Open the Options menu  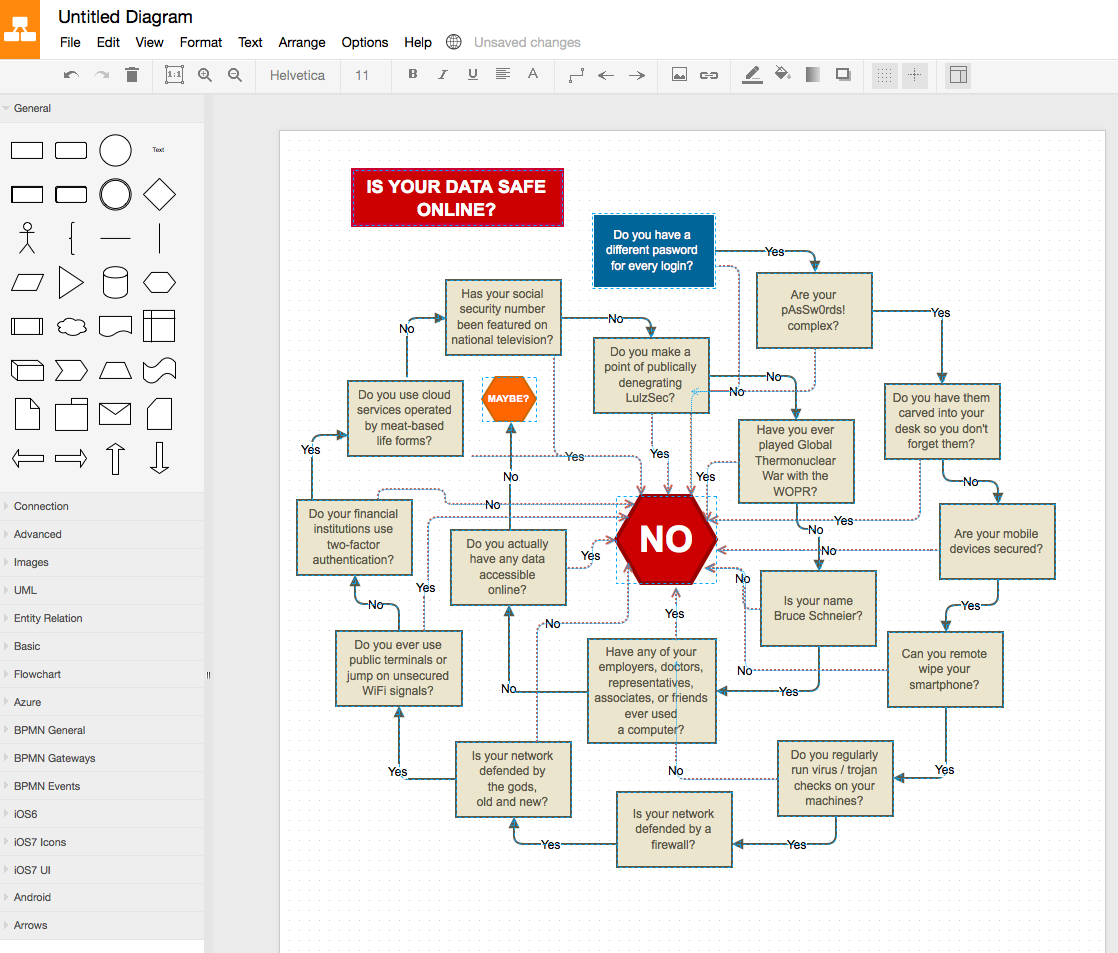365,42
